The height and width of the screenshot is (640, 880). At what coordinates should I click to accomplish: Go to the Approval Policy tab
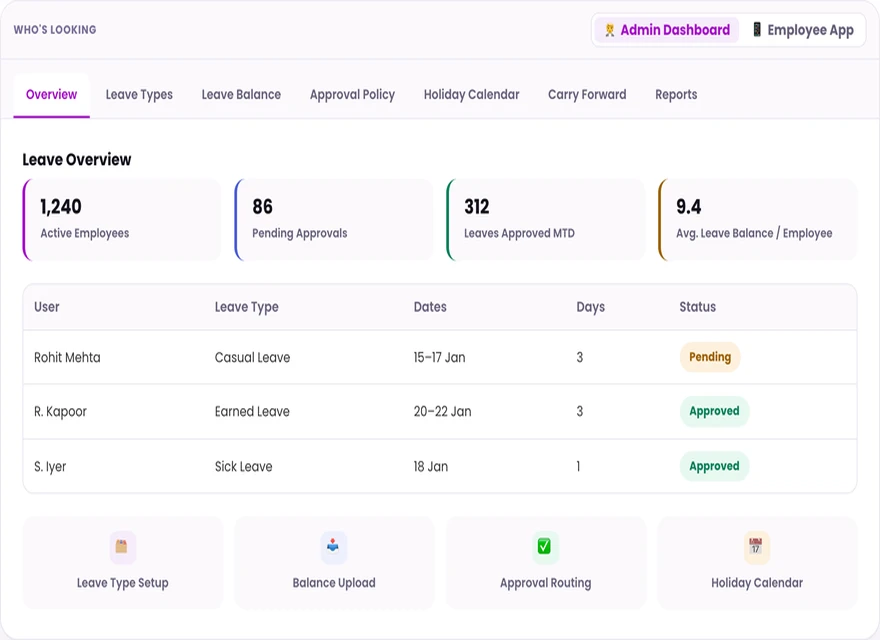(352, 94)
